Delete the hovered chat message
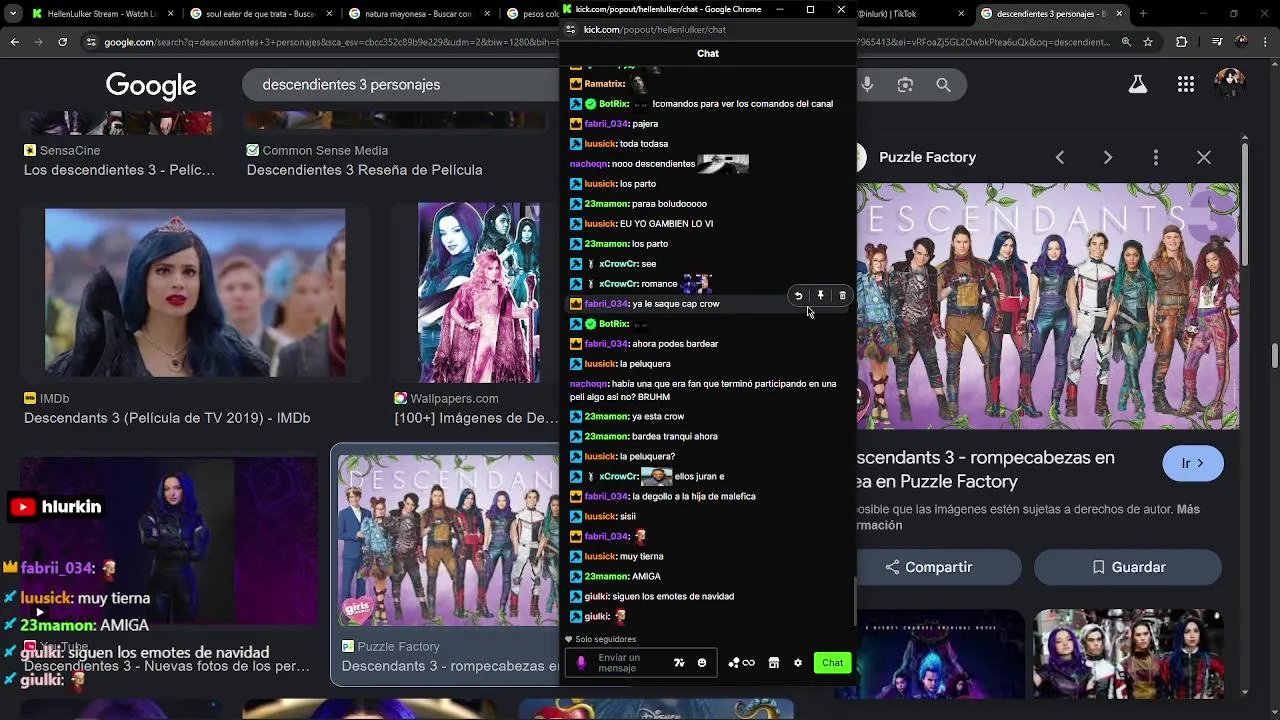The height and width of the screenshot is (720, 1280). pyautogui.click(x=842, y=296)
